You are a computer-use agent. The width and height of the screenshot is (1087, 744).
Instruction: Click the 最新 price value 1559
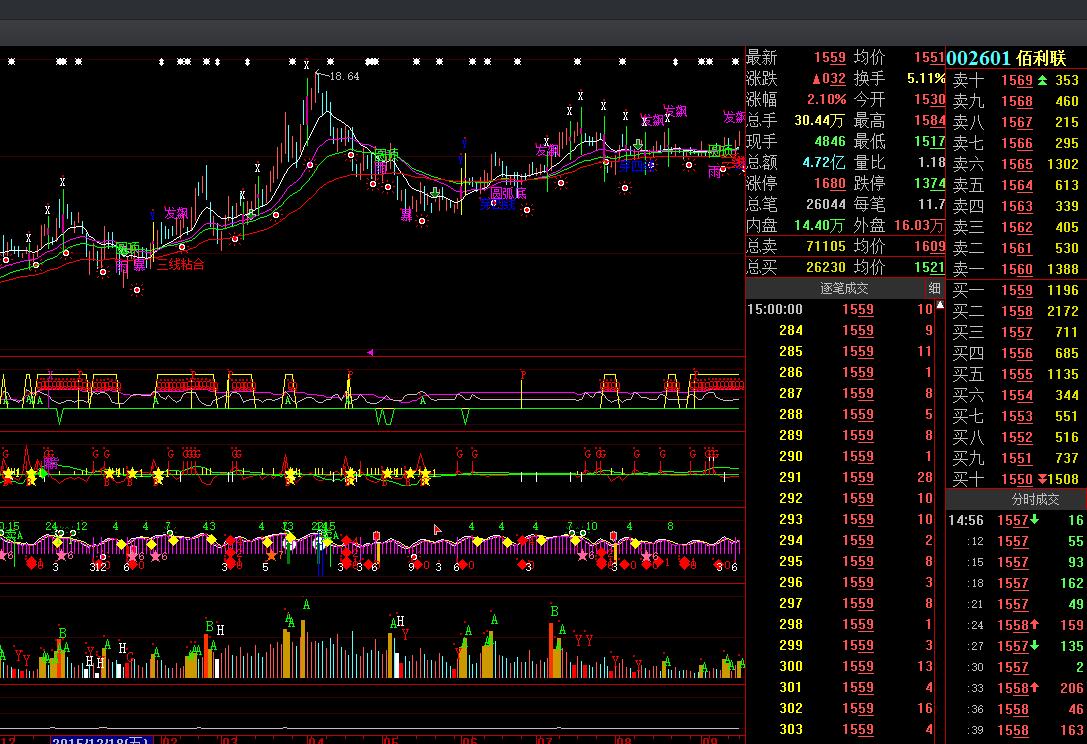coord(830,58)
